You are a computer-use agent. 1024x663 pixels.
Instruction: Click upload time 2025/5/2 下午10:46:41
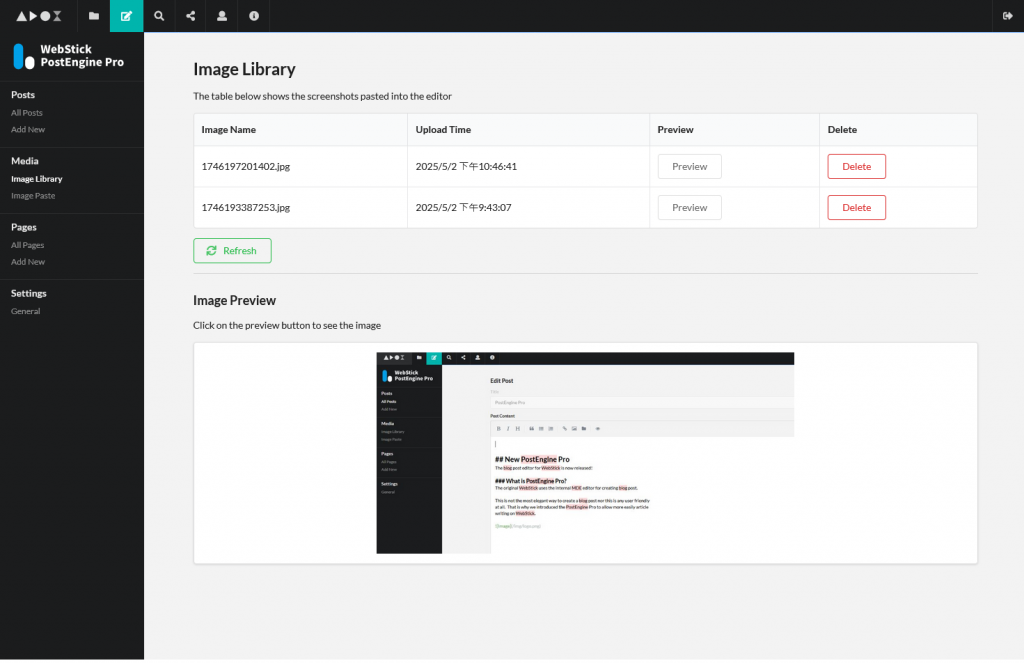click(x=466, y=167)
